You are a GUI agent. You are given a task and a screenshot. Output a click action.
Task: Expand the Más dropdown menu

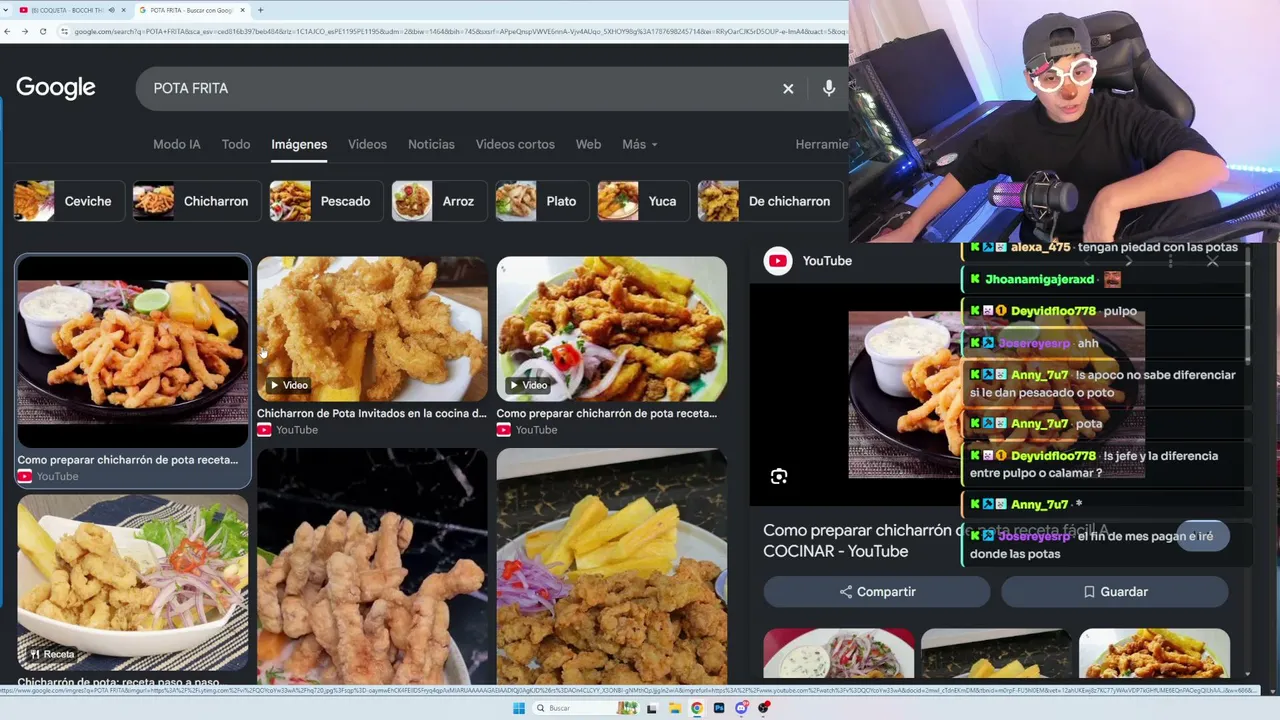(x=640, y=144)
